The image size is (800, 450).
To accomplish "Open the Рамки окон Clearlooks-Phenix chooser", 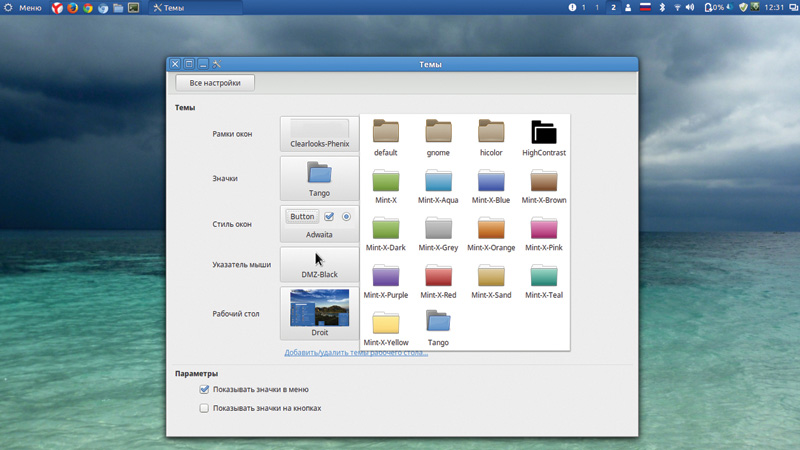I will tap(319, 133).
